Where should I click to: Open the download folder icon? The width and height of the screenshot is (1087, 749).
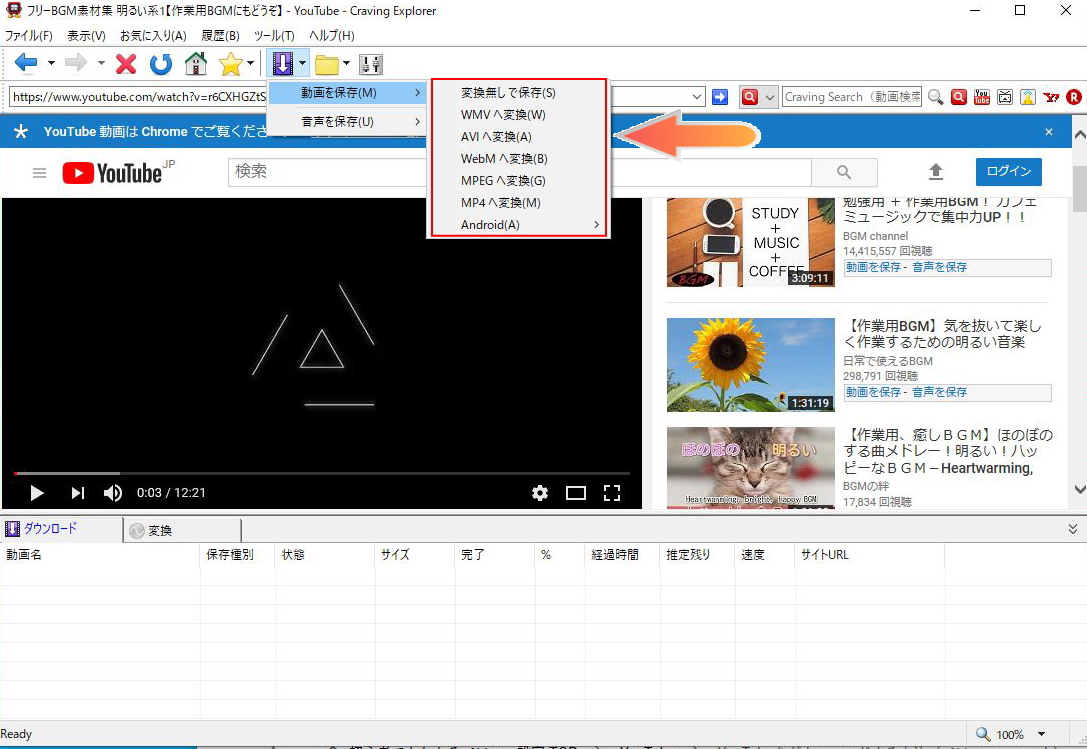(x=327, y=64)
